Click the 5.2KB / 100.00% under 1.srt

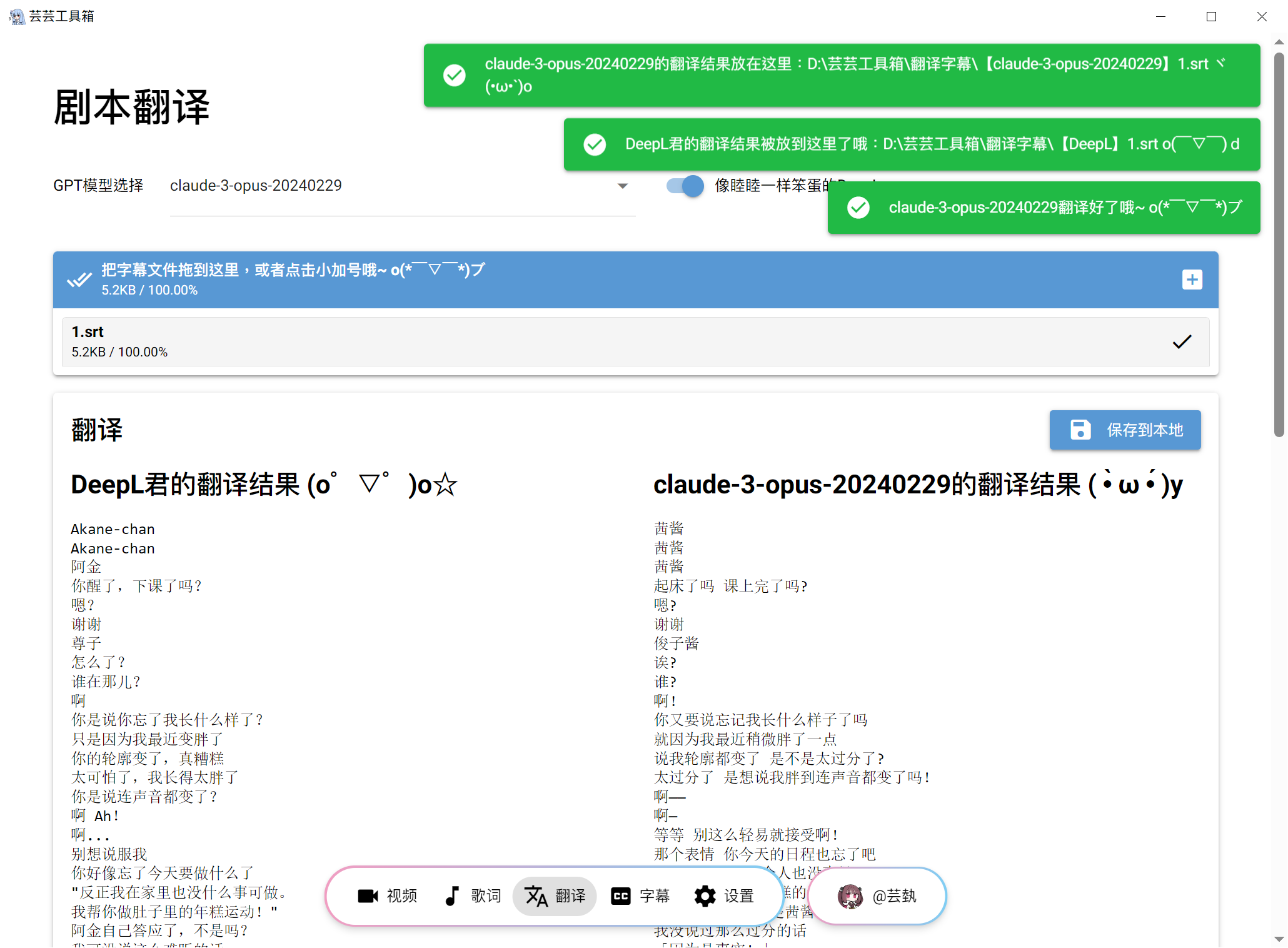click(119, 352)
